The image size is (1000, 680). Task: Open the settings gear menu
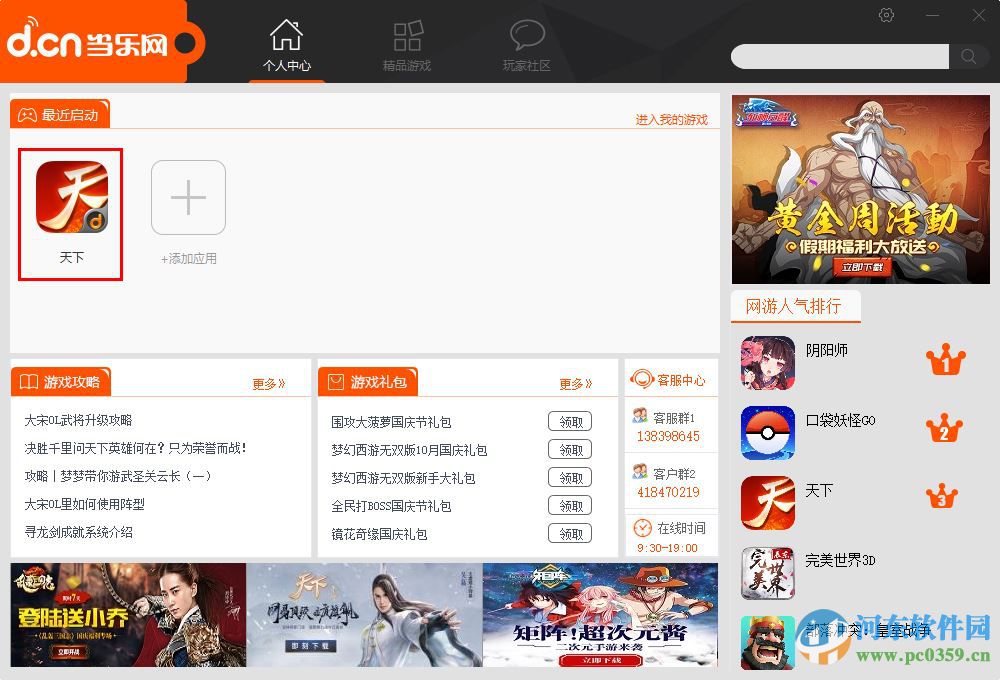pyautogui.click(x=886, y=16)
